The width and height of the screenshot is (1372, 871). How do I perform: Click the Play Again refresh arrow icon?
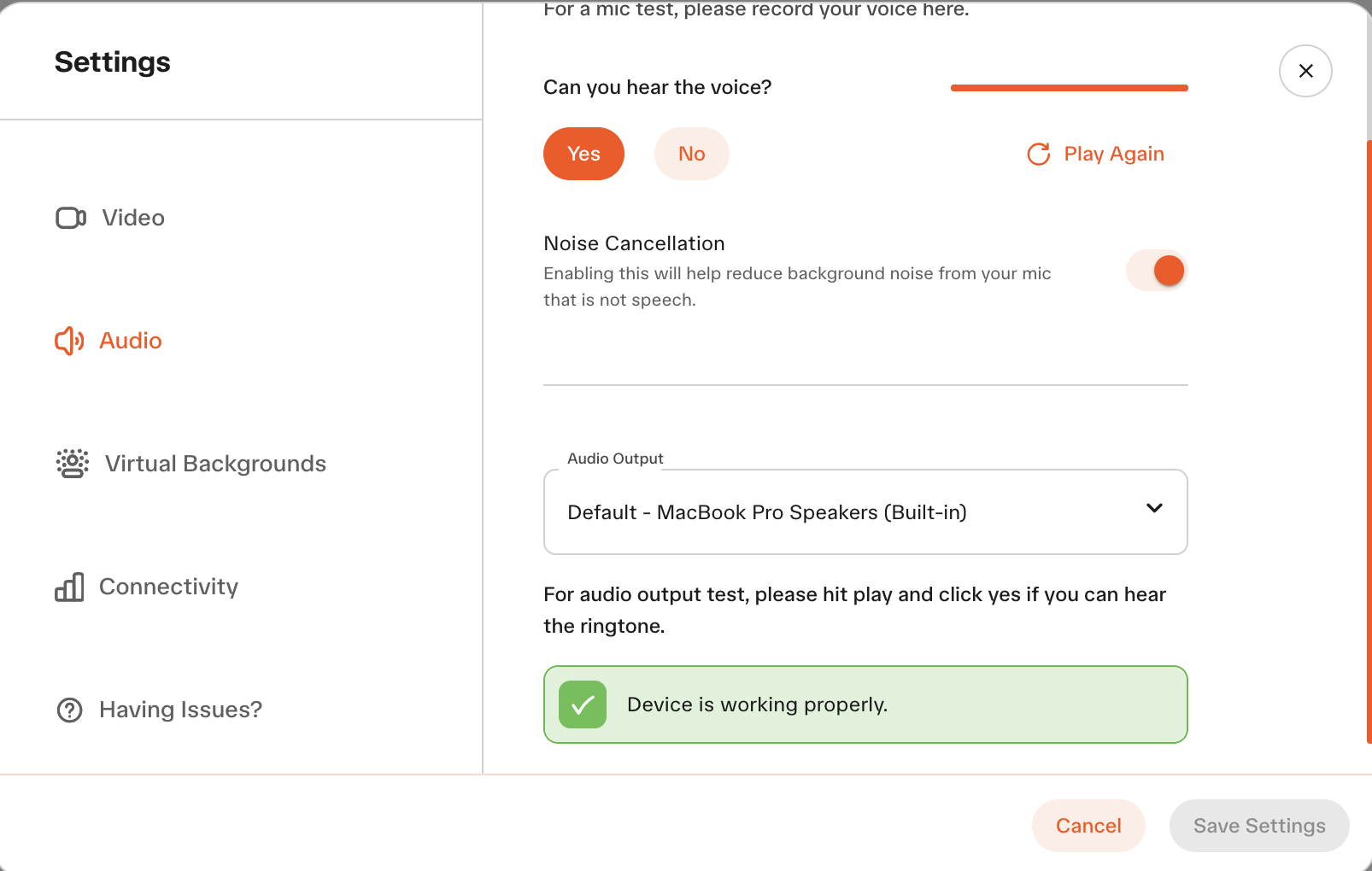tap(1039, 154)
